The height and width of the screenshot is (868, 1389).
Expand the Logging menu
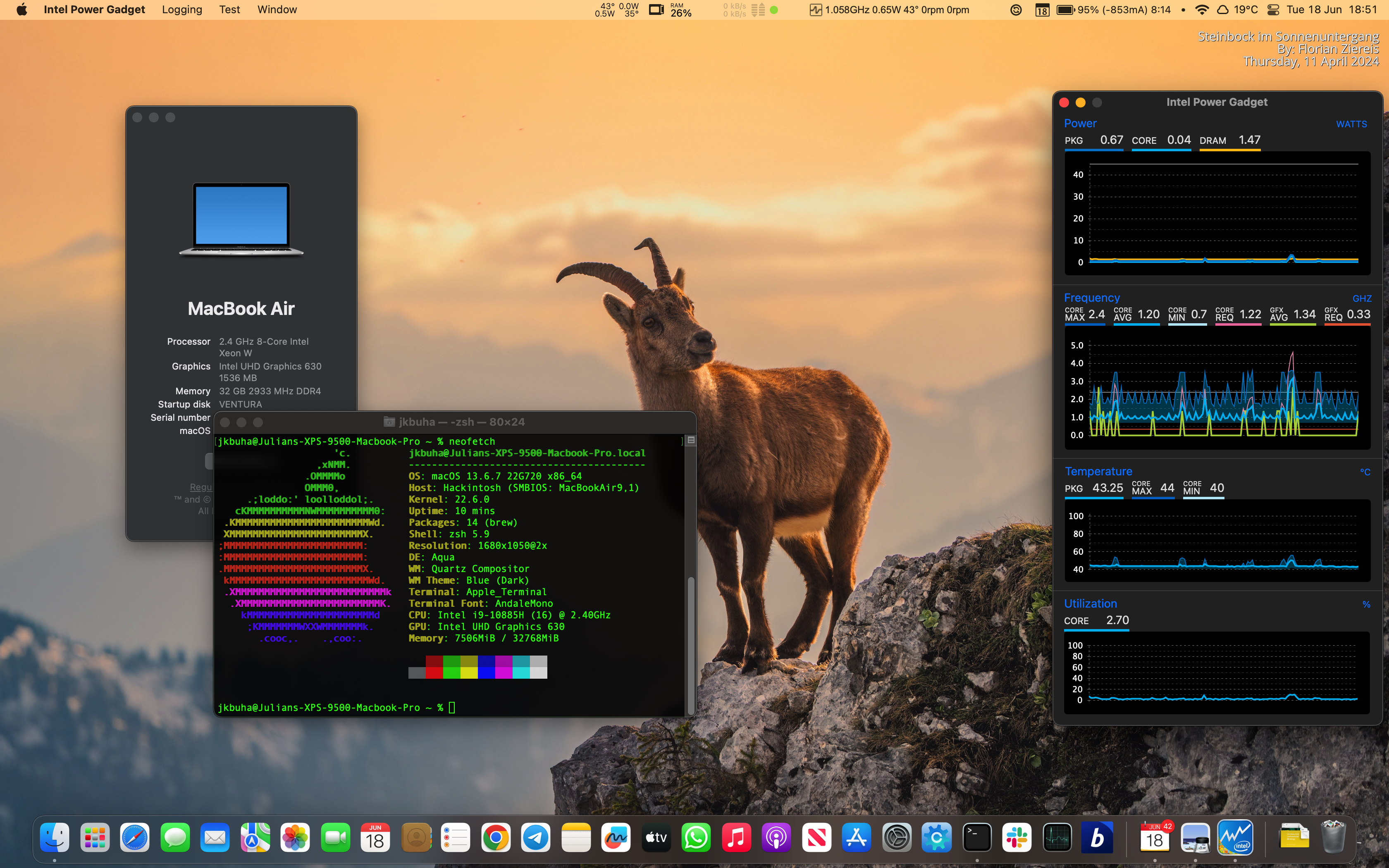(x=182, y=10)
